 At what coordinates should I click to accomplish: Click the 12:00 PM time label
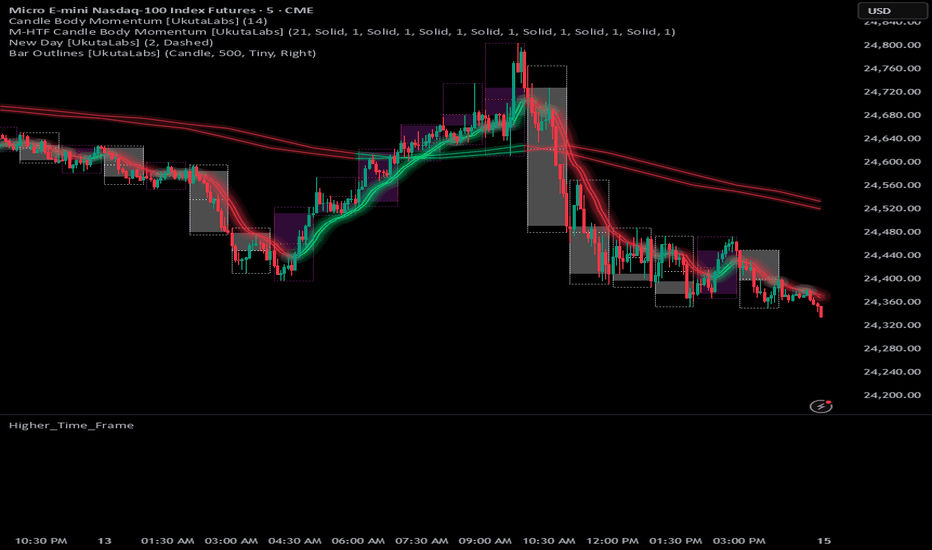(612, 540)
